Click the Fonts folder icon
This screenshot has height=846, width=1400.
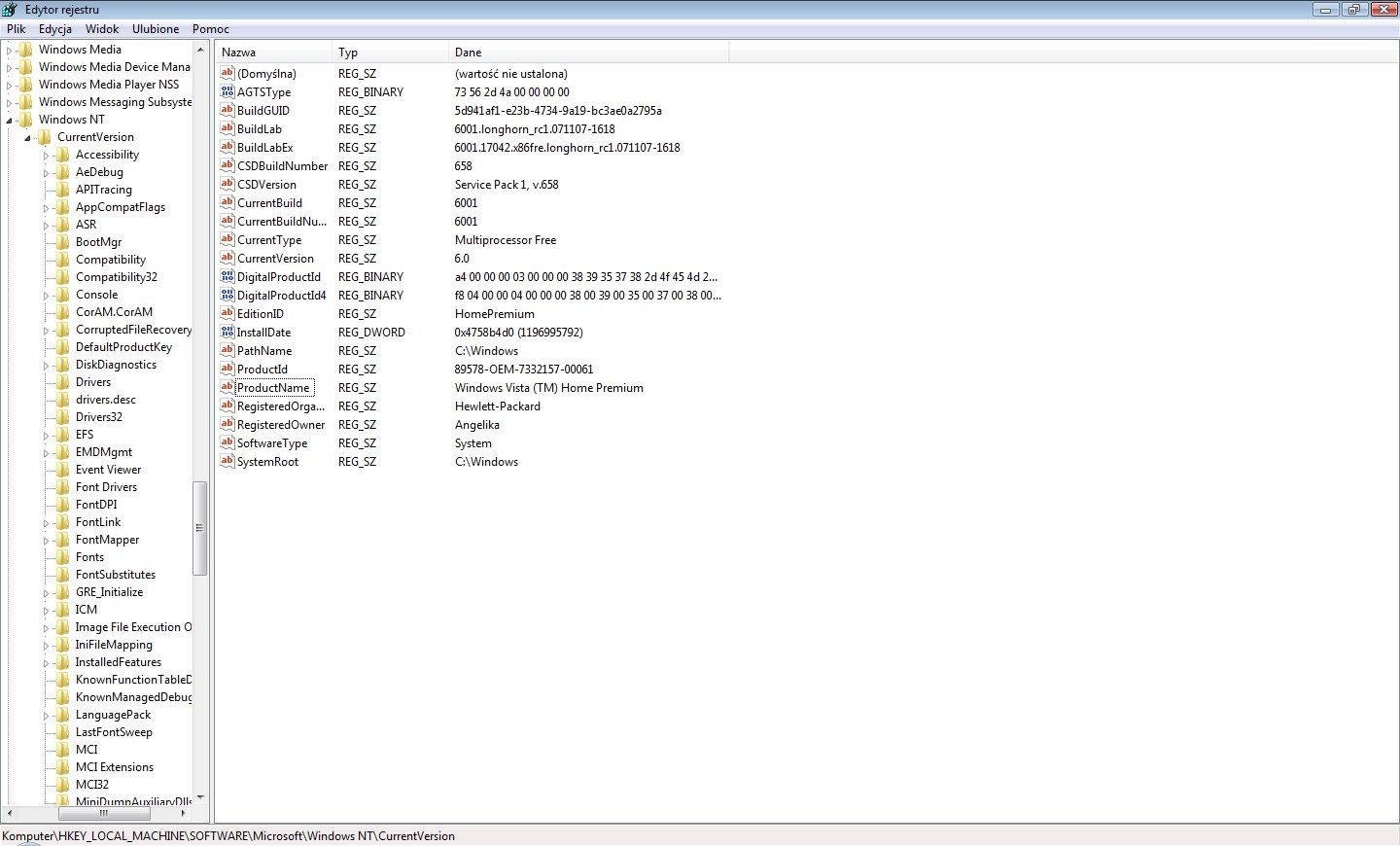63,557
